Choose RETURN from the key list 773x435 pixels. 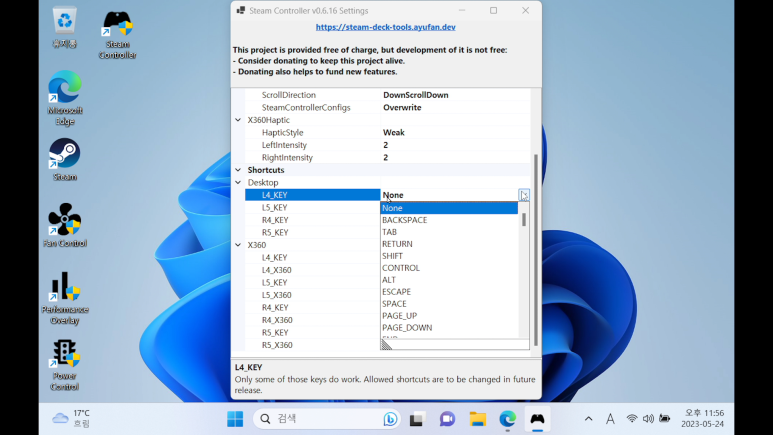coord(449,244)
